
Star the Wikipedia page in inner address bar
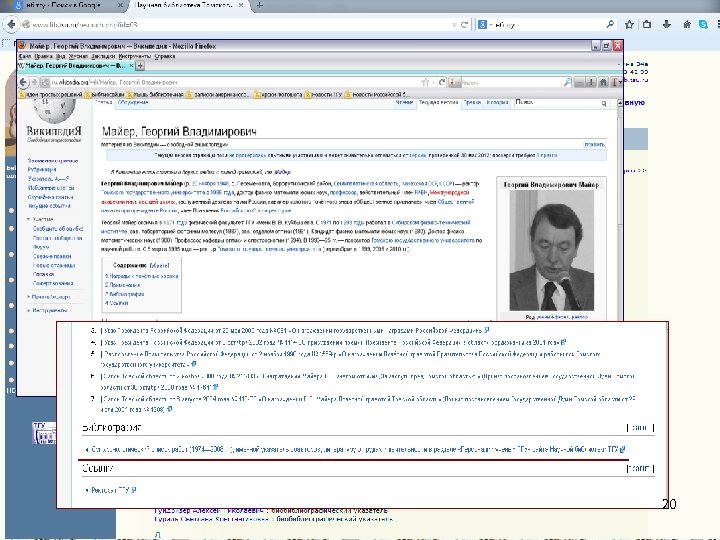tap(426, 82)
